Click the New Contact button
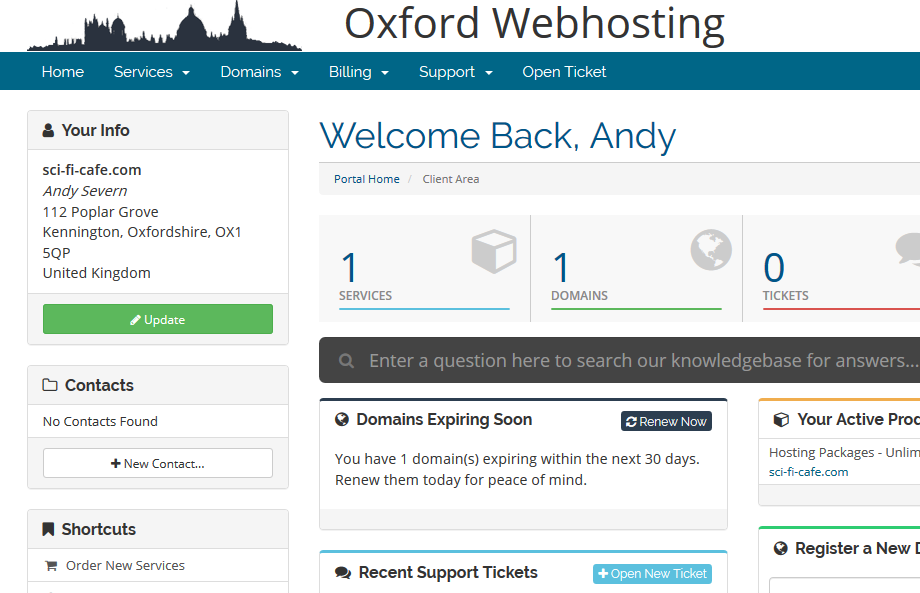 point(158,463)
